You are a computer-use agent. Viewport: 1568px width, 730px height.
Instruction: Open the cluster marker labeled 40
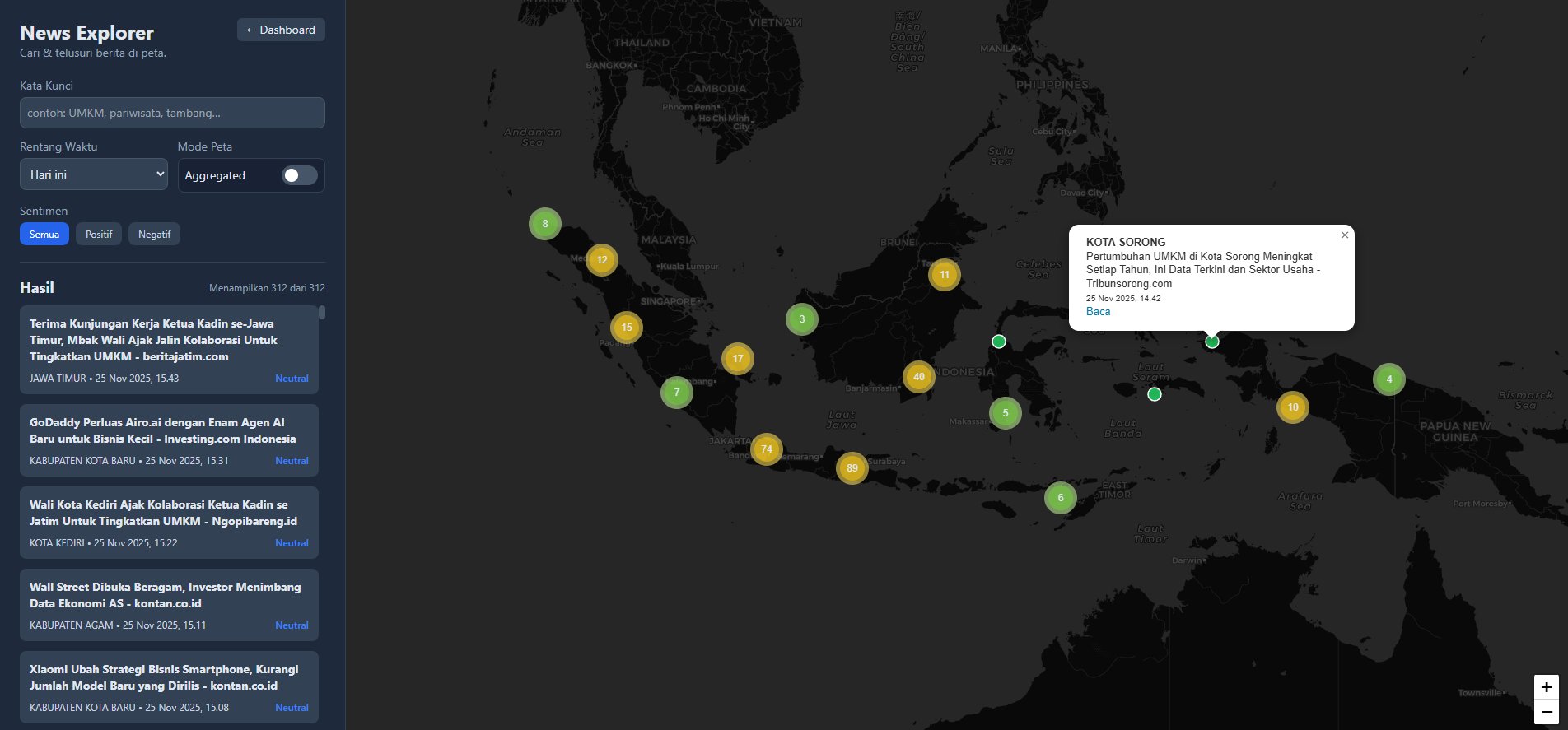coord(918,377)
